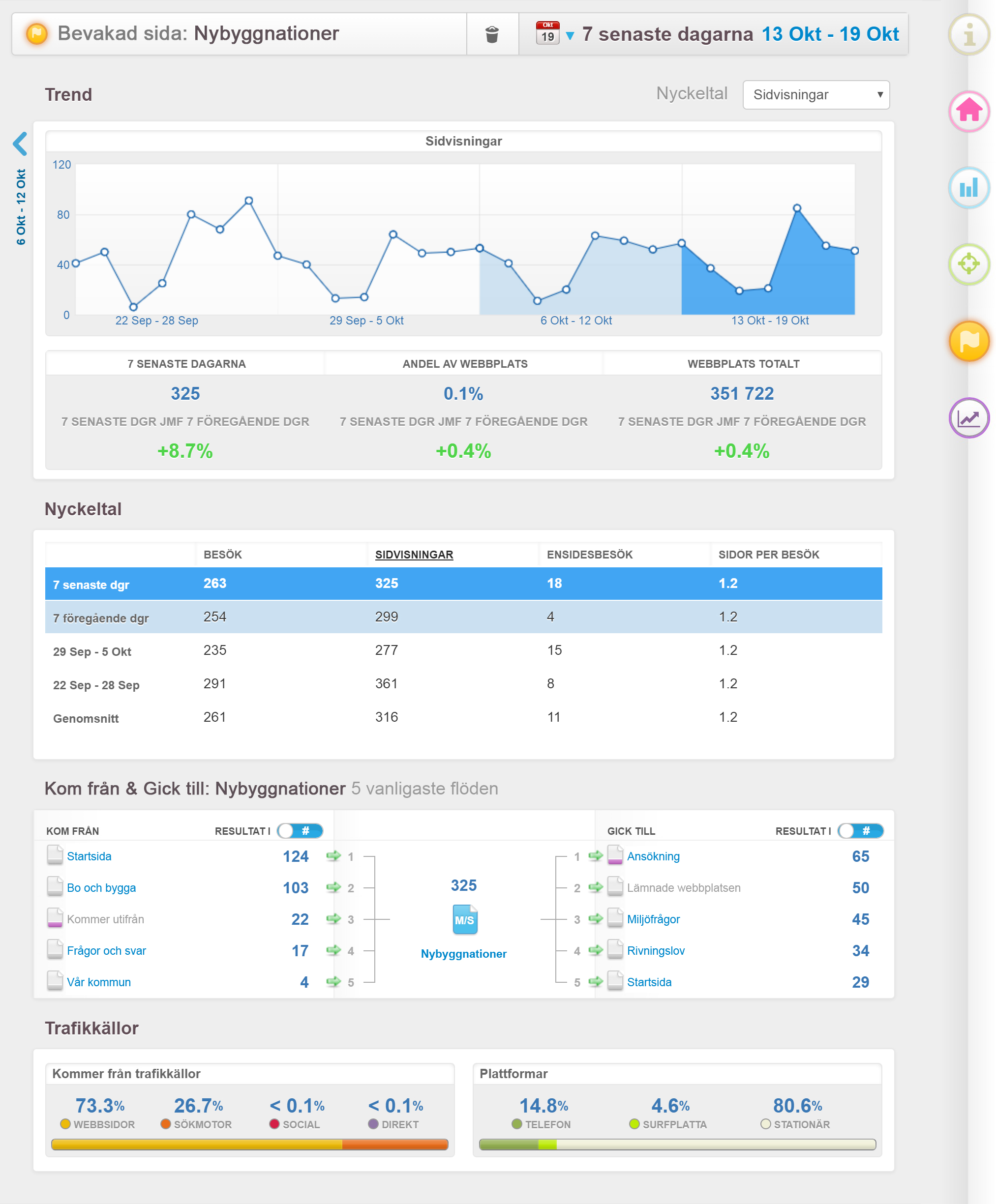Select the 7 föregående dgr table row

464,617
